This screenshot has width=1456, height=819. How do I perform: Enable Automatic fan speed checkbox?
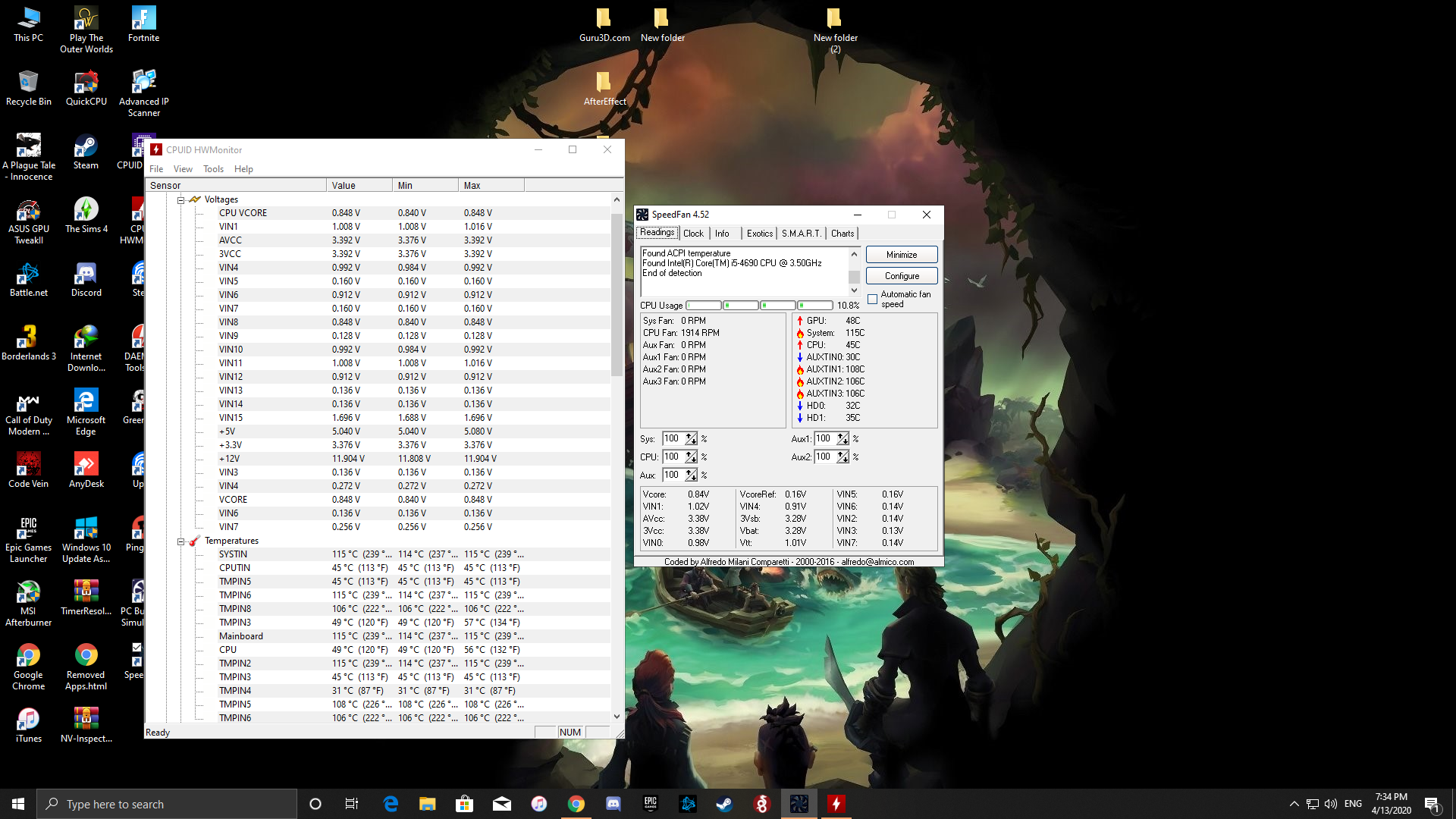click(x=872, y=299)
